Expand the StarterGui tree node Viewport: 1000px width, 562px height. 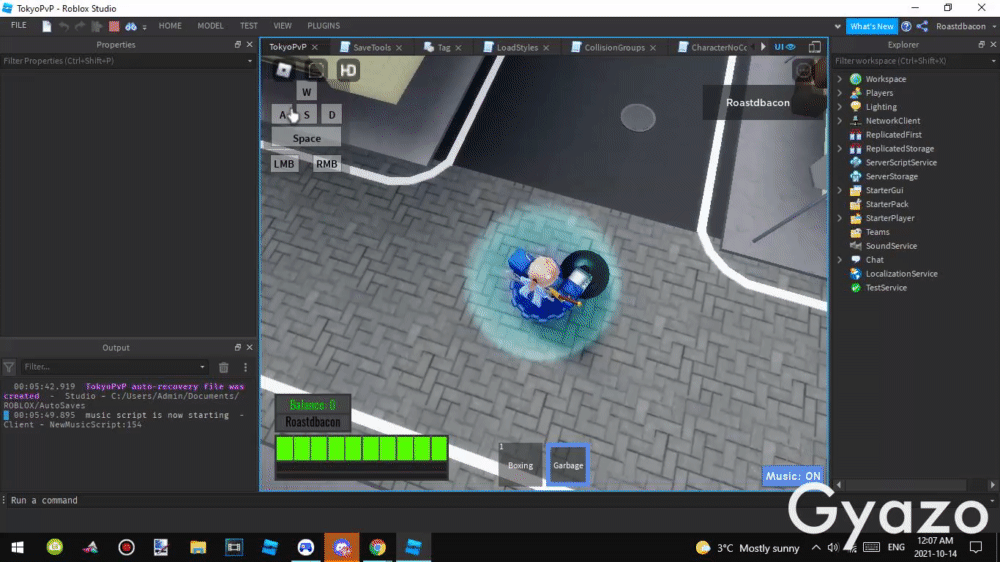(x=840, y=190)
